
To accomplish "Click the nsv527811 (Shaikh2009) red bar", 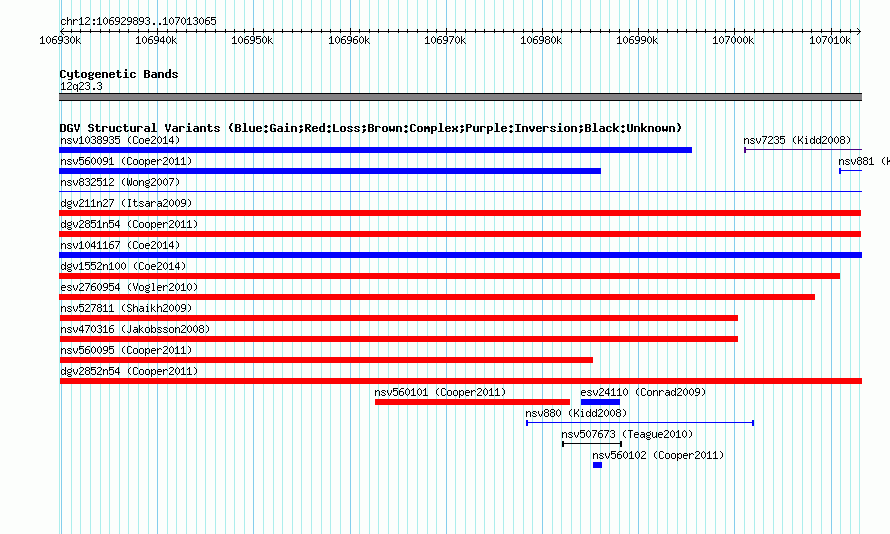I will (398, 318).
